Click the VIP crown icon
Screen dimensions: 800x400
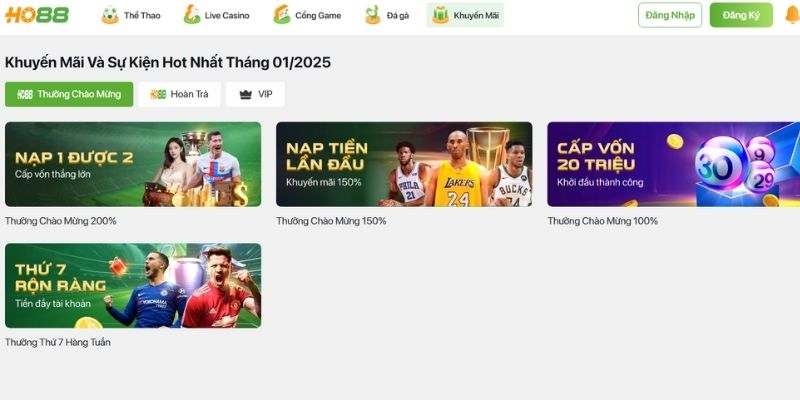[246, 94]
